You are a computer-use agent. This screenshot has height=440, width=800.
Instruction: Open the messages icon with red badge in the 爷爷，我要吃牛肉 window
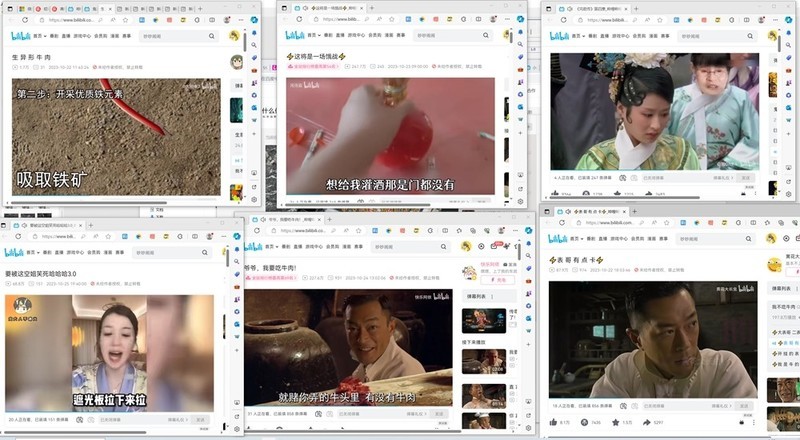pos(494,246)
